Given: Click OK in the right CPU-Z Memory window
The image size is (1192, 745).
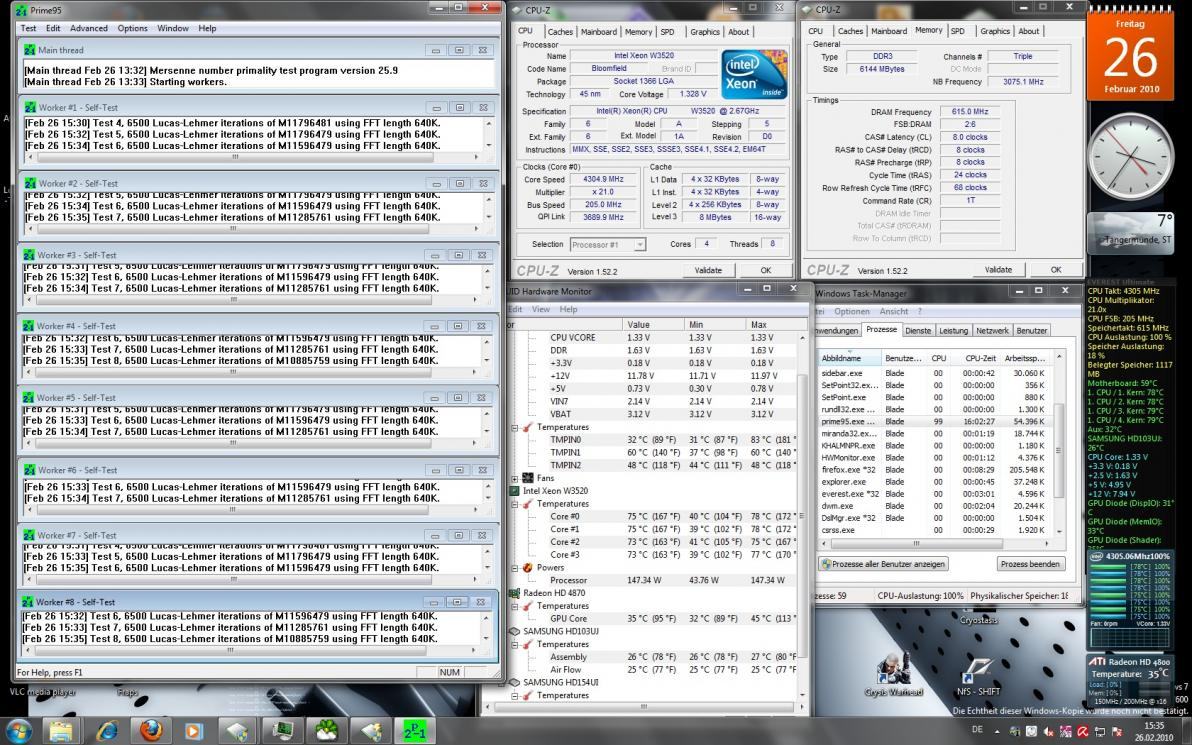Looking at the screenshot, I should 1056,270.
